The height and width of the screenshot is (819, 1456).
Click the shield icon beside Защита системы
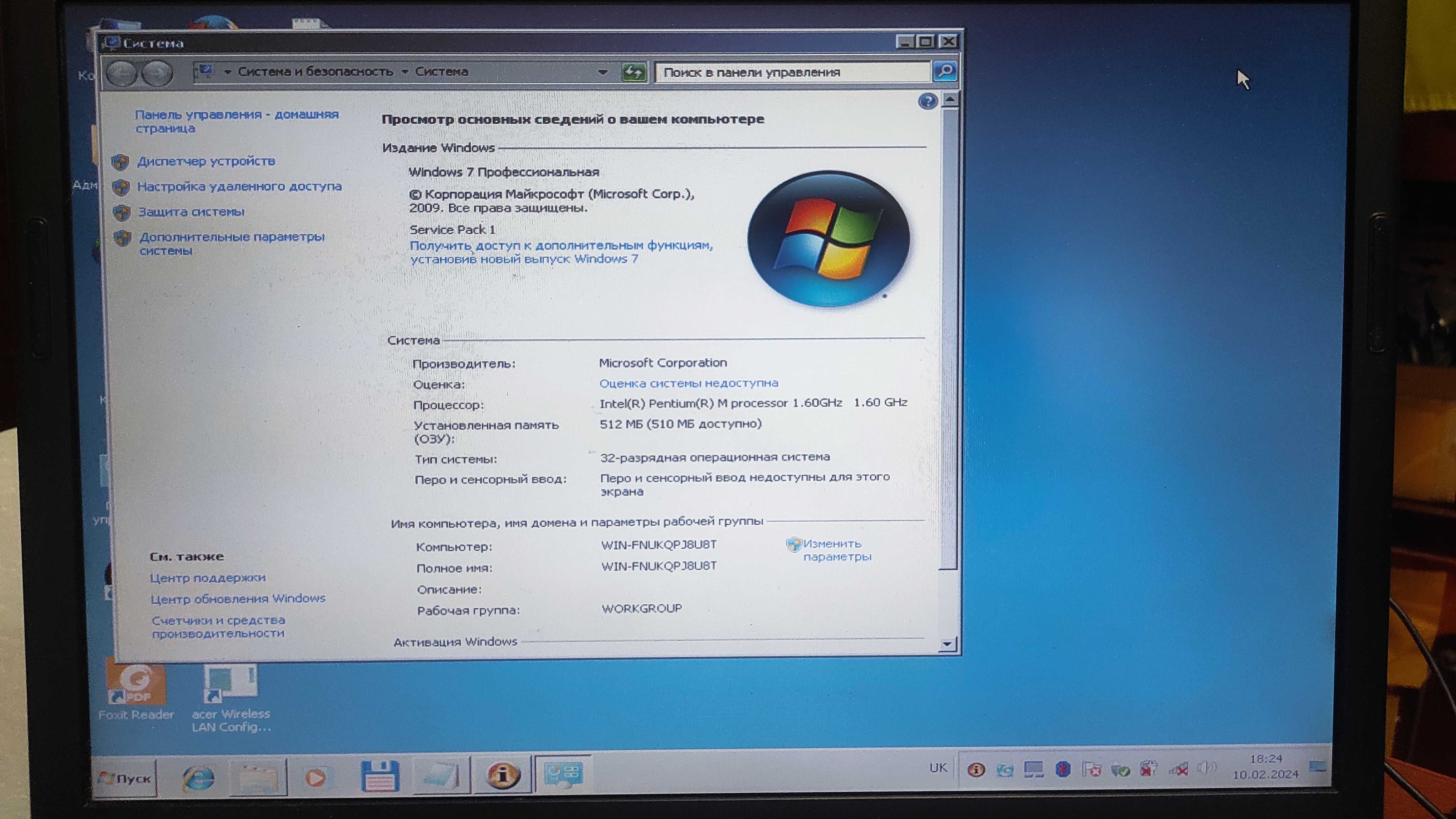coord(121,212)
